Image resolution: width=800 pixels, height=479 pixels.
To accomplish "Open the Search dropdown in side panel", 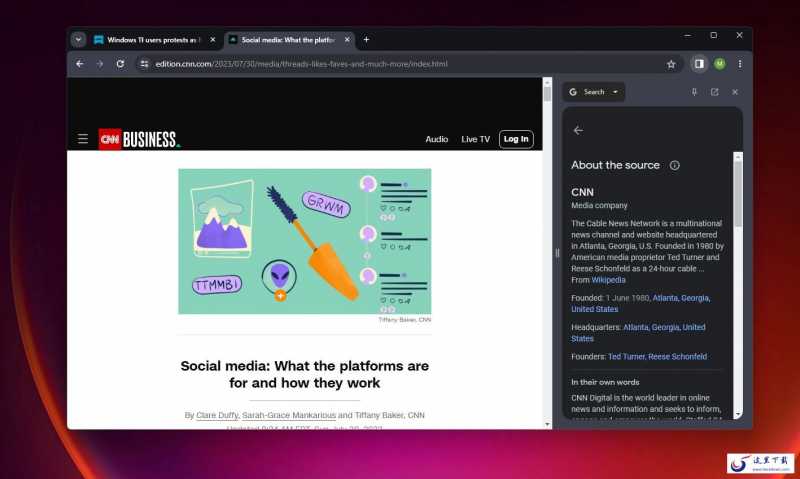I will coord(594,92).
